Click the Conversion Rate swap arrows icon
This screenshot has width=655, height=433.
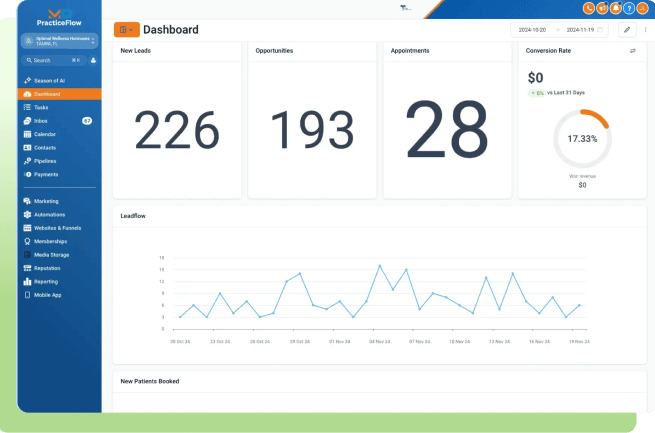[632, 51]
